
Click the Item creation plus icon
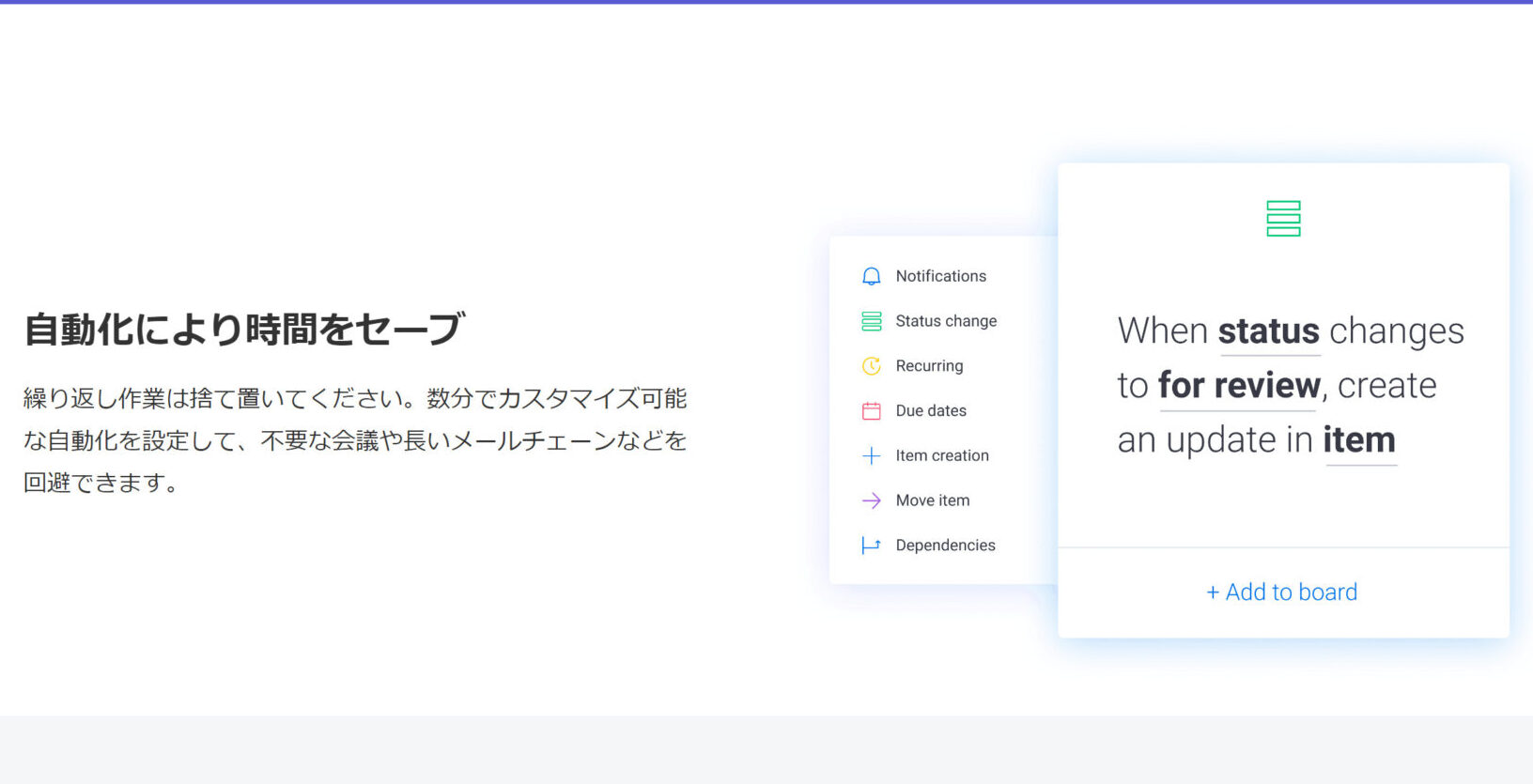click(x=871, y=455)
